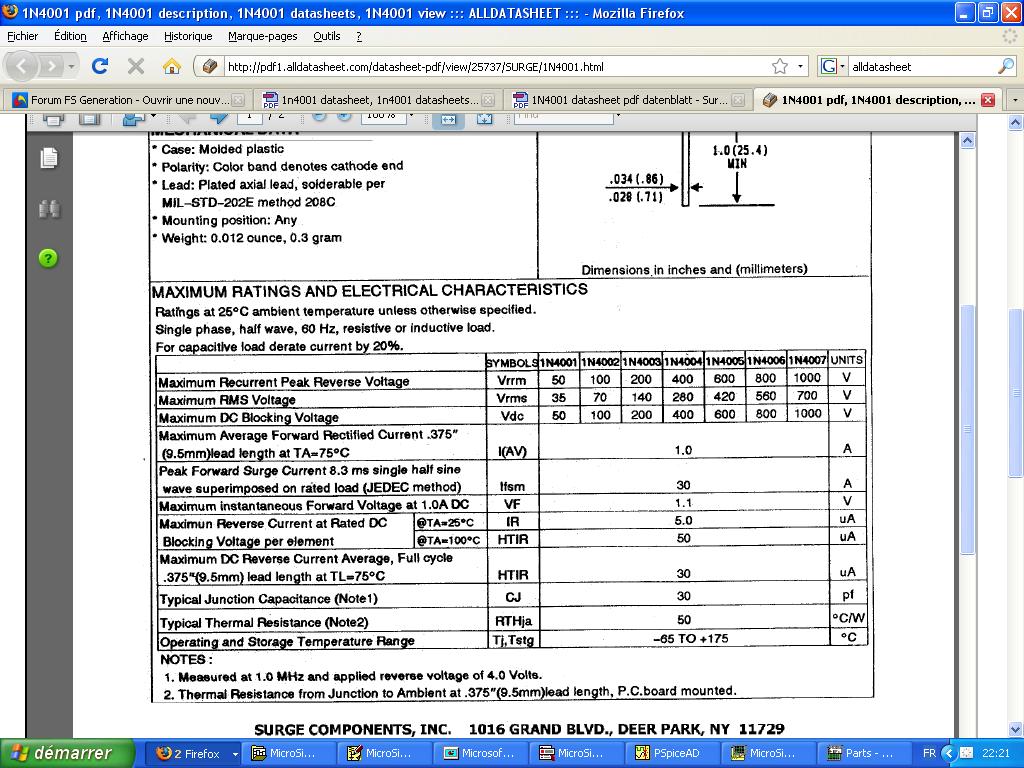Click the 1N4007 column header in the table
The image size is (1024, 768).
807,360
